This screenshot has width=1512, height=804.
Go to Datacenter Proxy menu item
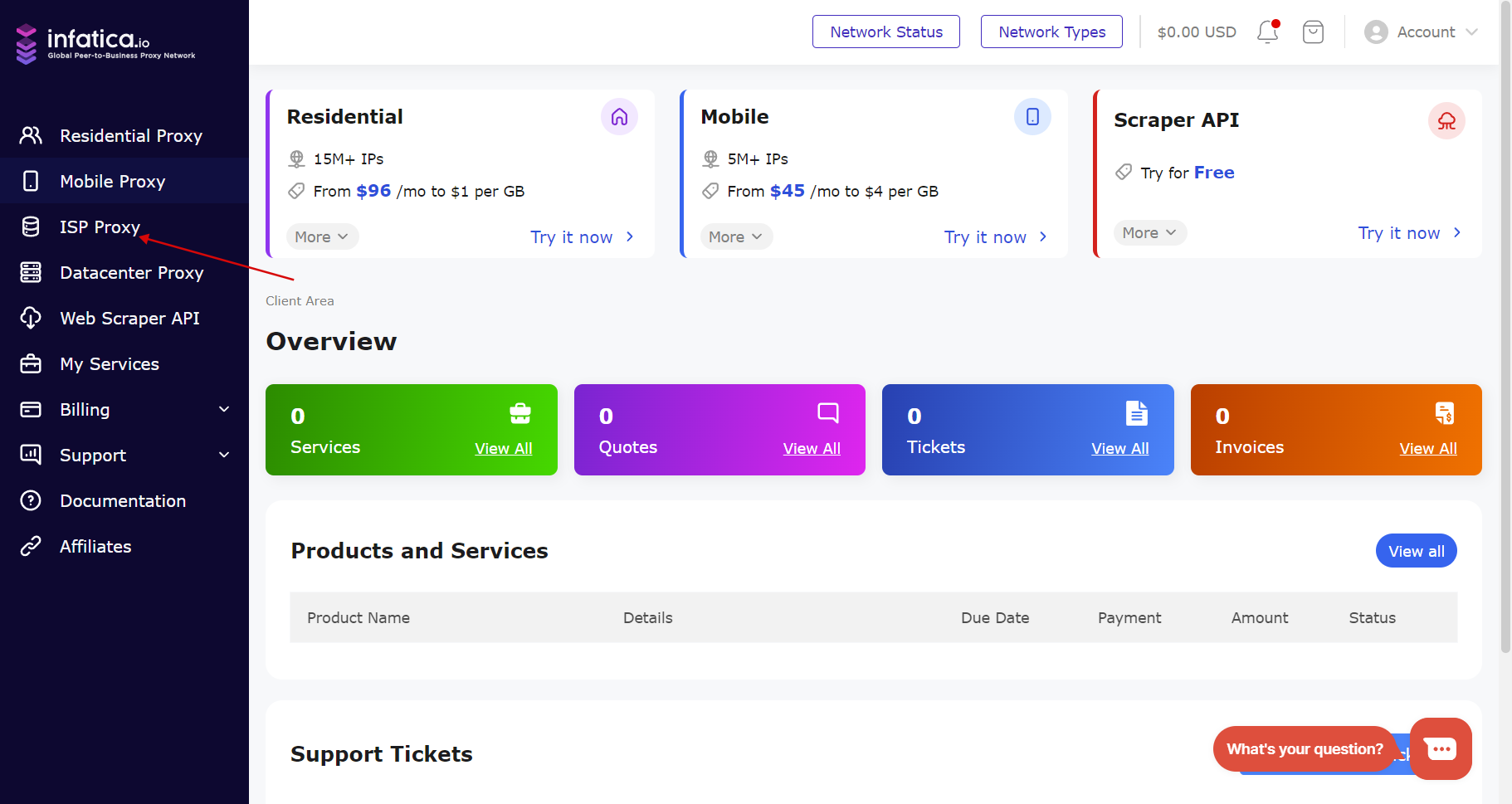pyautogui.click(x=124, y=272)
